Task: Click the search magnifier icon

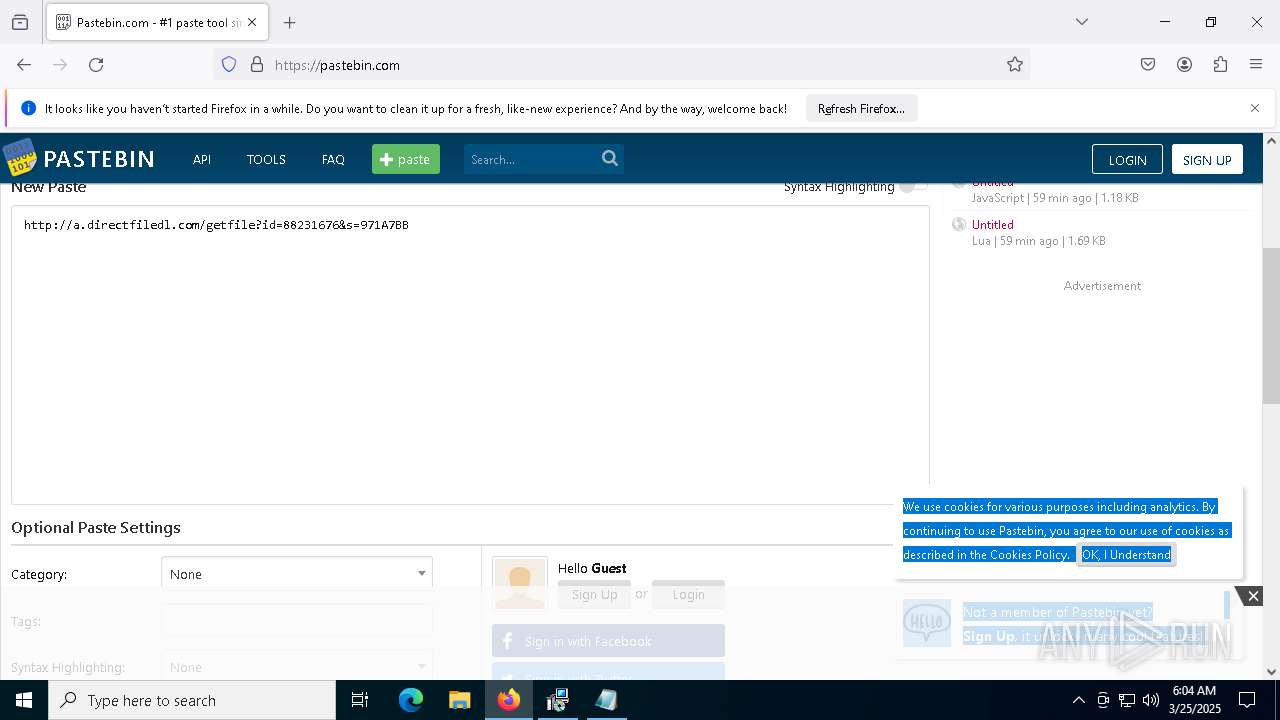Action: 610,158
